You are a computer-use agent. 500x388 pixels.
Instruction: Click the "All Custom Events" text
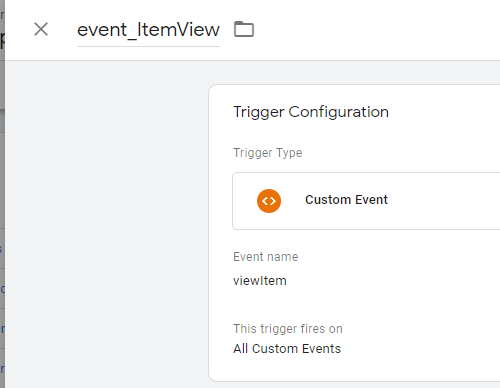coord(287,349)
